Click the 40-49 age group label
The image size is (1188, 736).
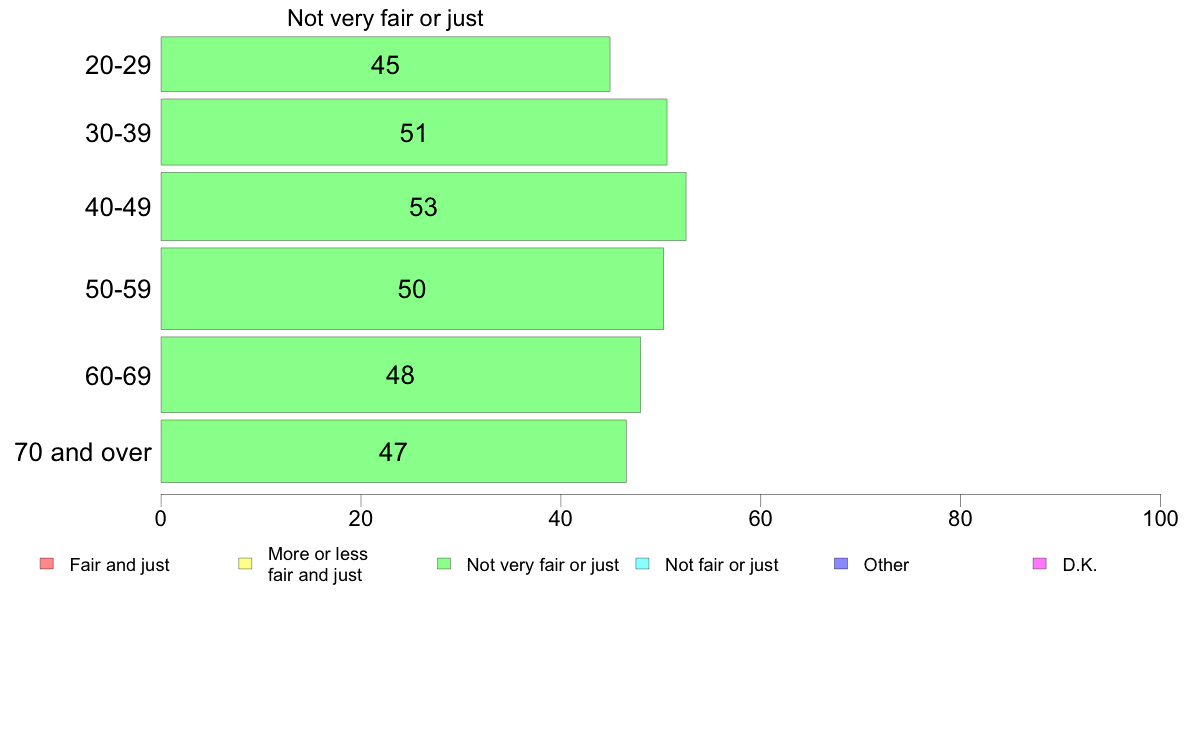(118, 207)
